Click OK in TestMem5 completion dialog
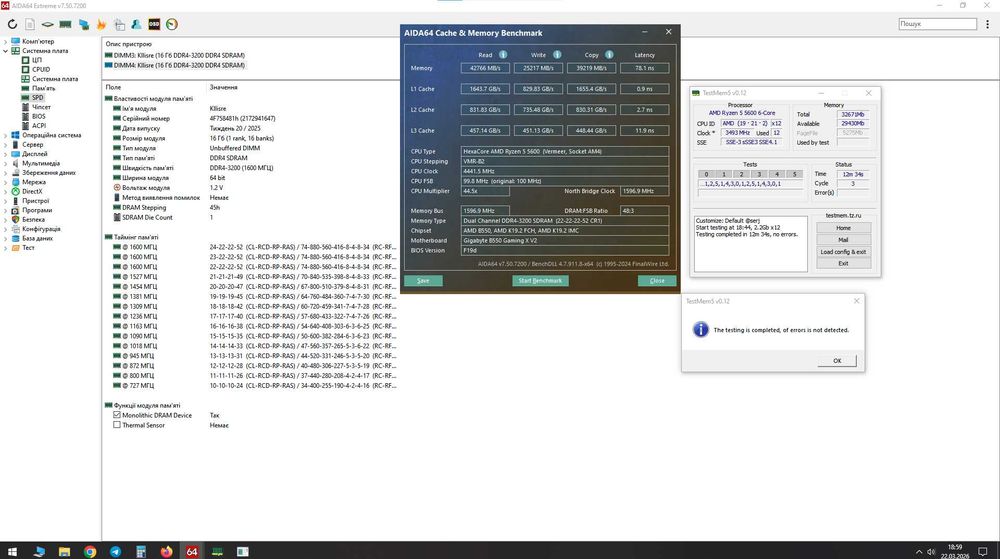 (x=837, y=361)
